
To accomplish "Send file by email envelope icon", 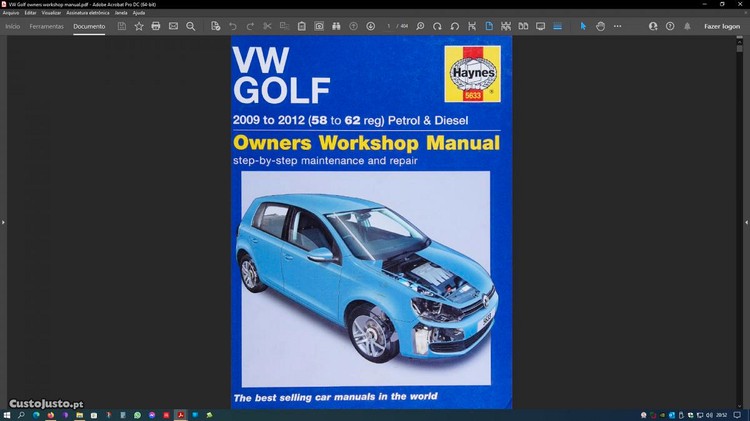I will pos(173,26).
